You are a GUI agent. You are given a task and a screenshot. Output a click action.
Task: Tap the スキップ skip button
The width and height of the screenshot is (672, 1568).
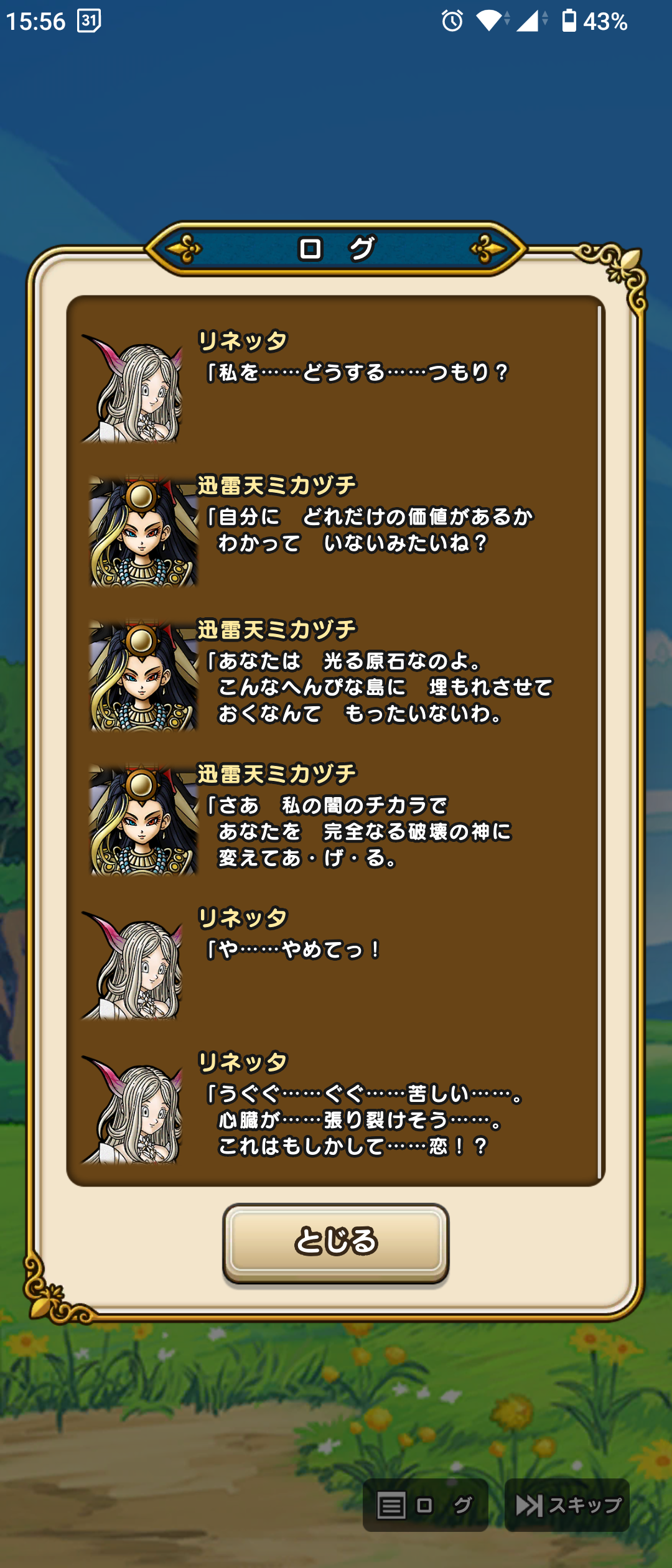tap(567, 1505)
